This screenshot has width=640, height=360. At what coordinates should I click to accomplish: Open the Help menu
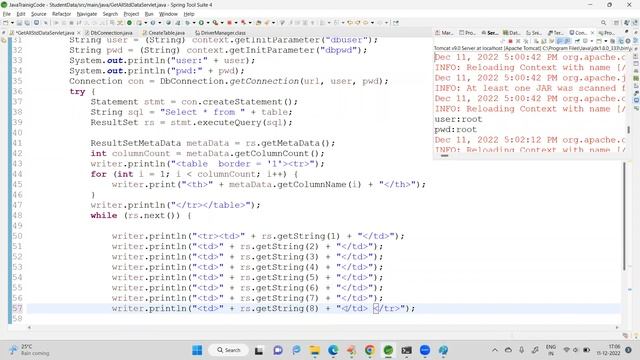[189, 14]
